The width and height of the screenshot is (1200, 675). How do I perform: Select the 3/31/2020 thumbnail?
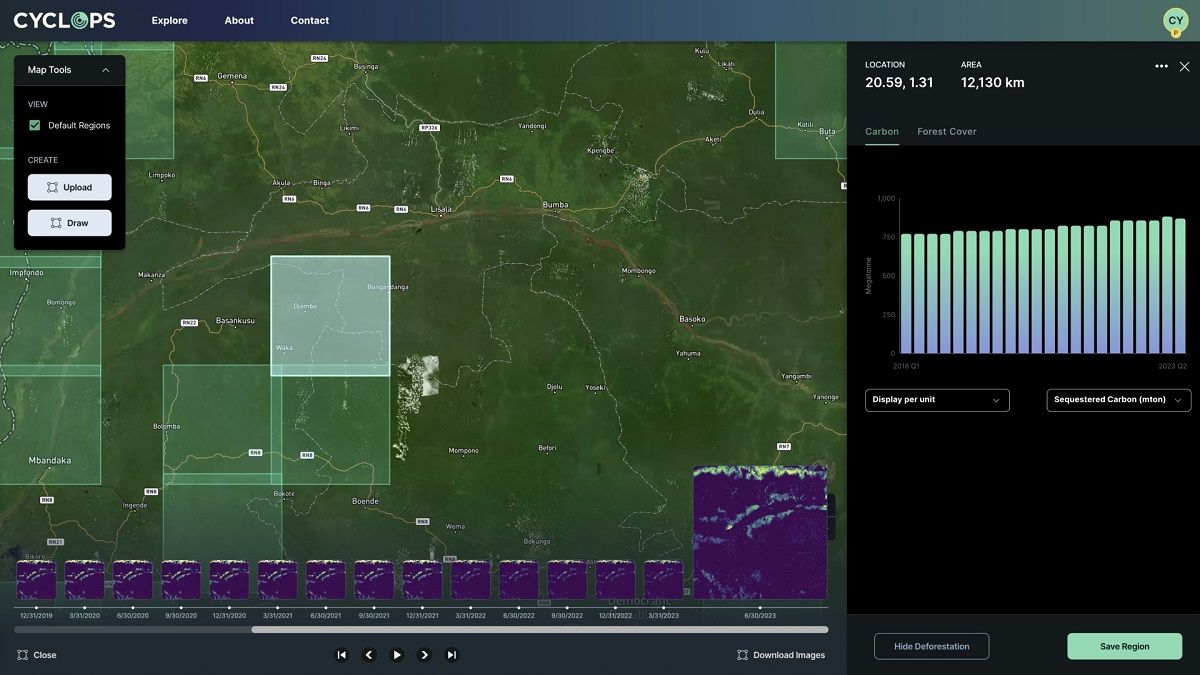point(85,580)
